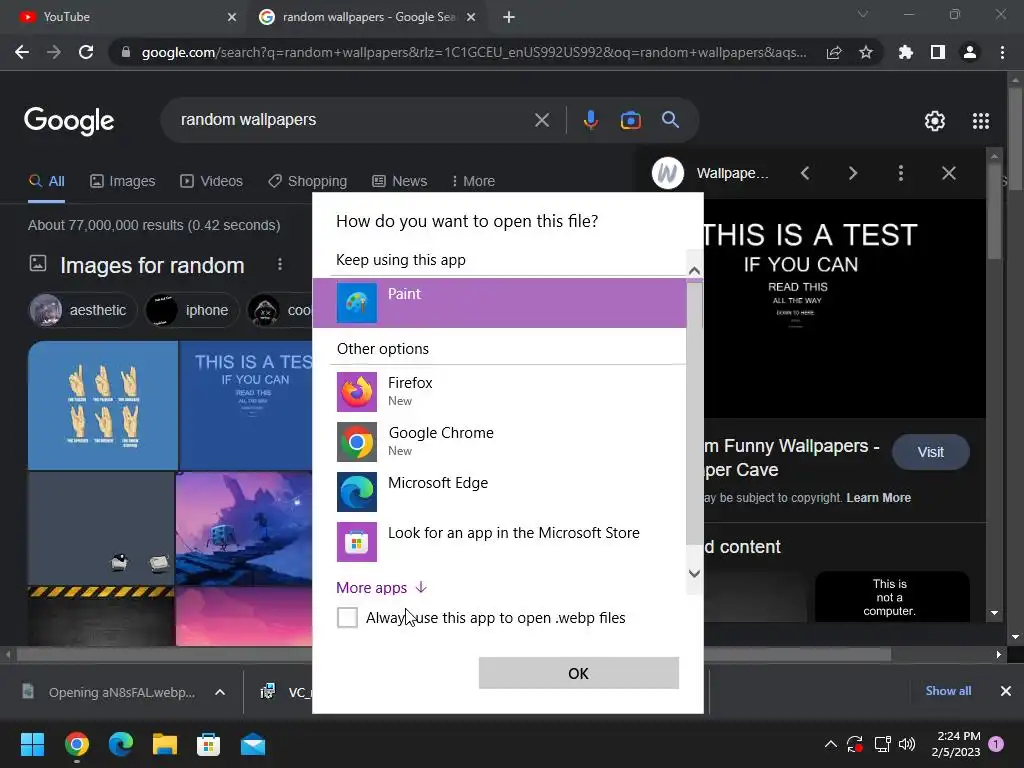
Task: Open a new browser tab
Action: 509,17
